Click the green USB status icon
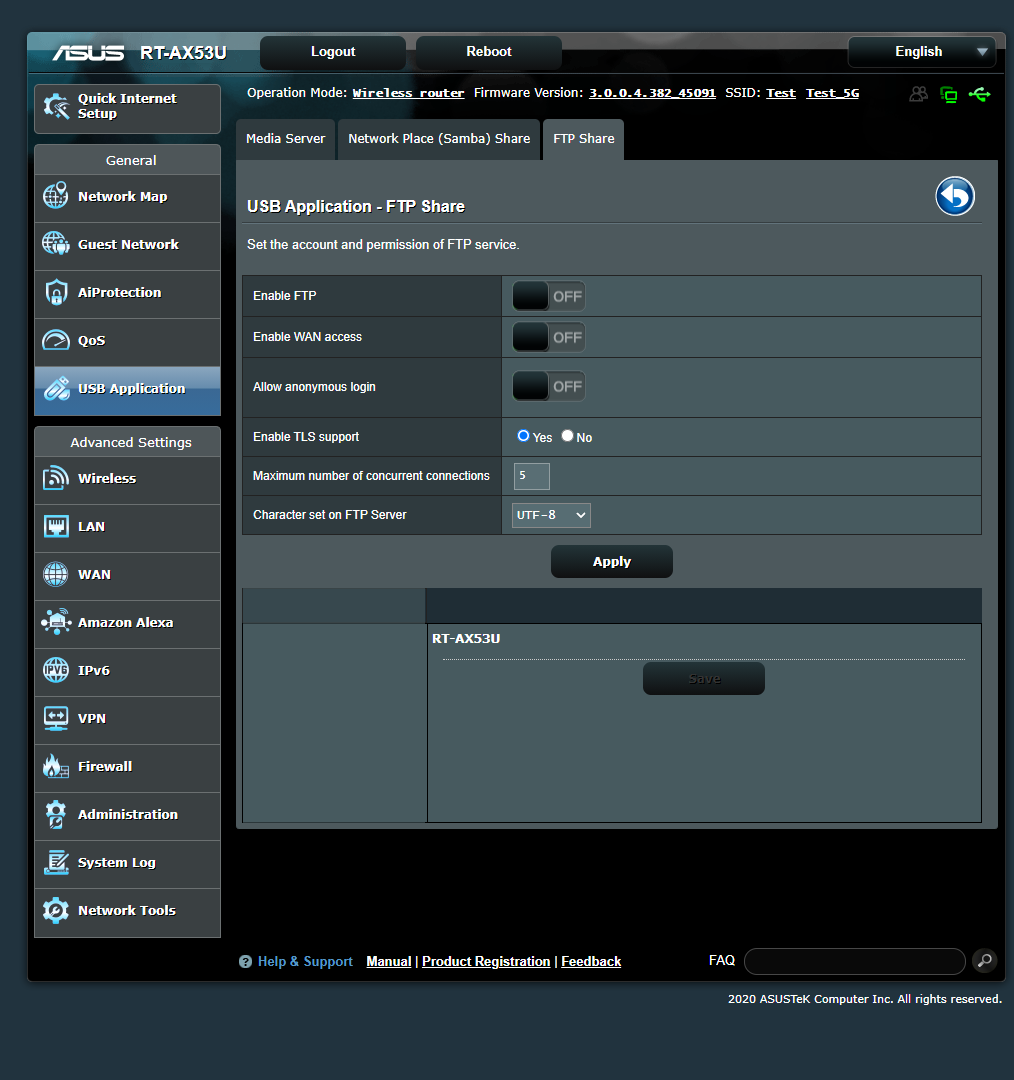Viewport: 1014px width, 1080px height. pos(980,94)
